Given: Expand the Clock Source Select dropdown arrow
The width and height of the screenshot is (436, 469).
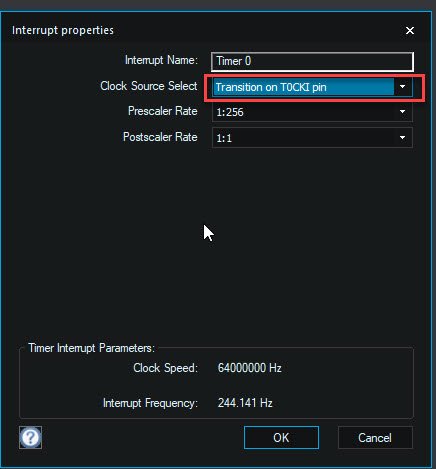Looking at the screenshot, I should [x=403, y=87].
